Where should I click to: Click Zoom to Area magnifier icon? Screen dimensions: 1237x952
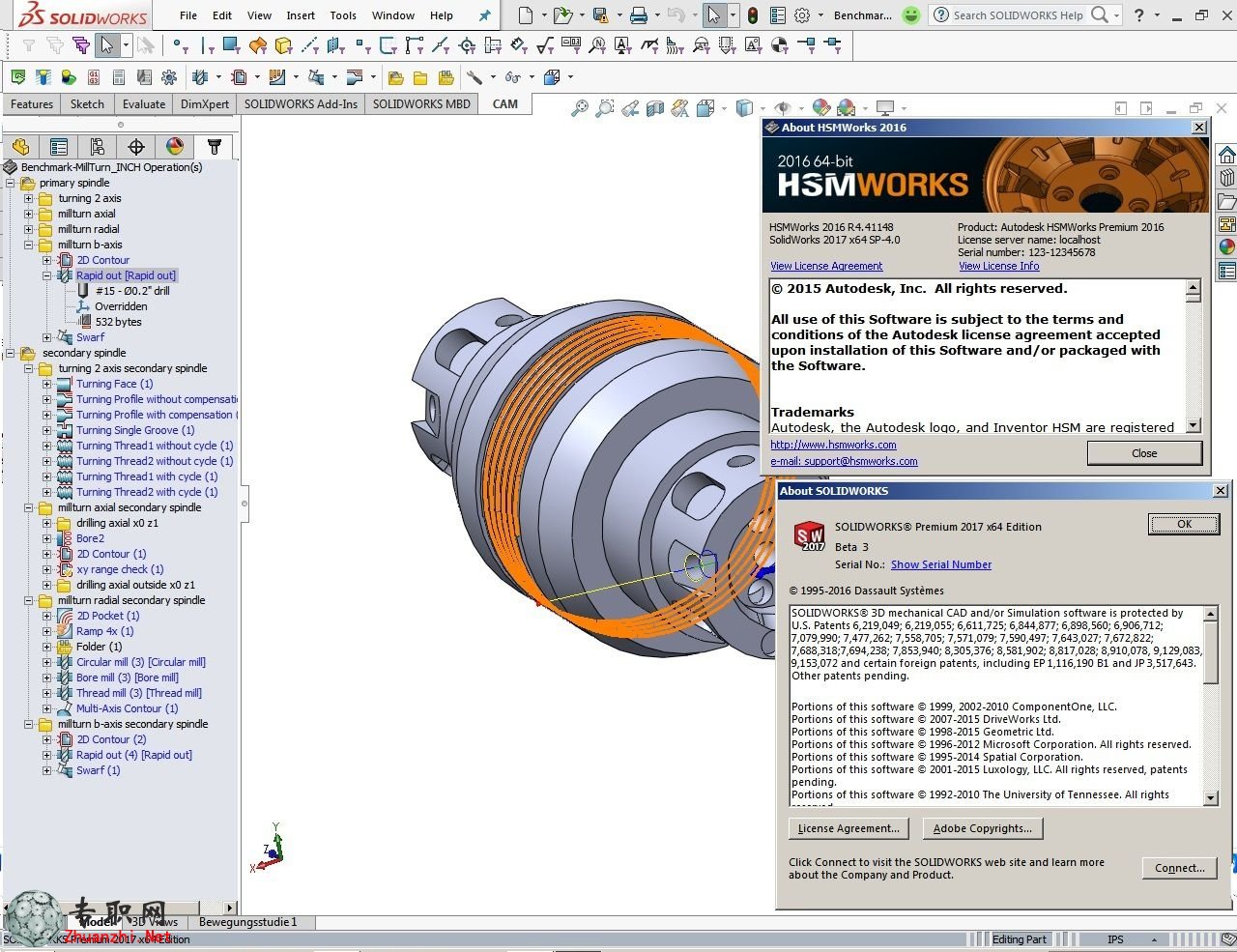pos(605,108)
